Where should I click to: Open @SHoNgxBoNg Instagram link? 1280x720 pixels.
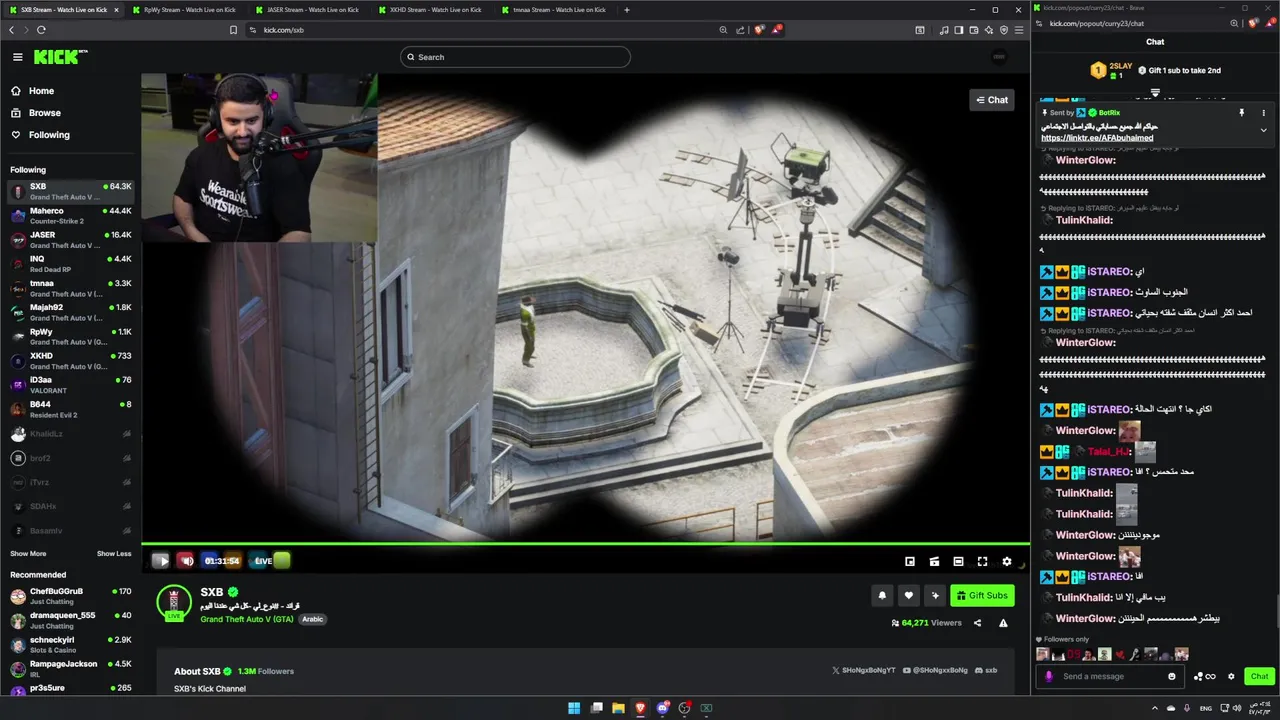tap(936, 670)
